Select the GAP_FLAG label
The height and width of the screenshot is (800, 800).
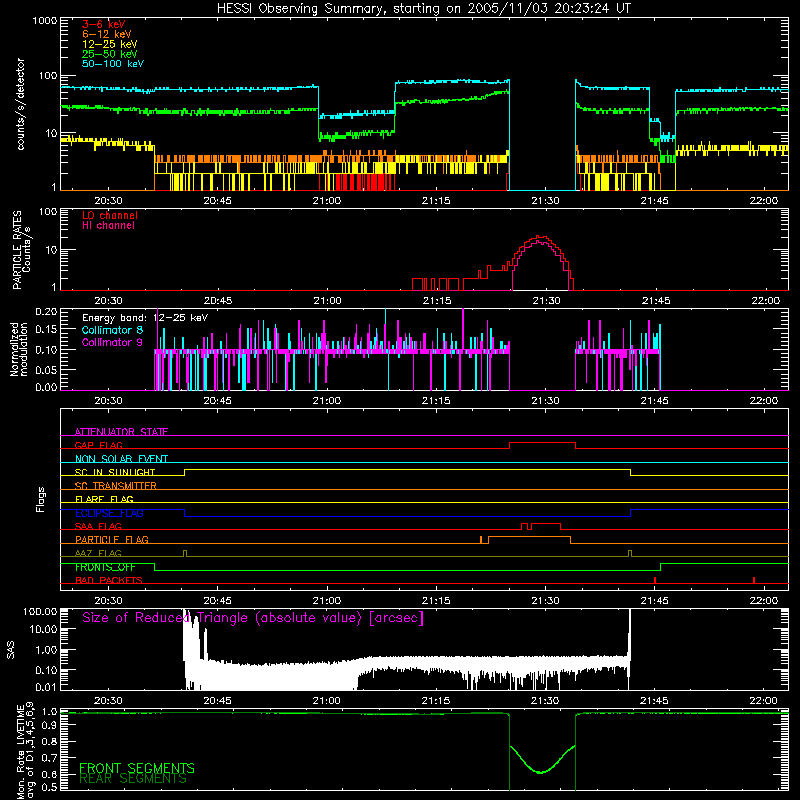(98, 445)
